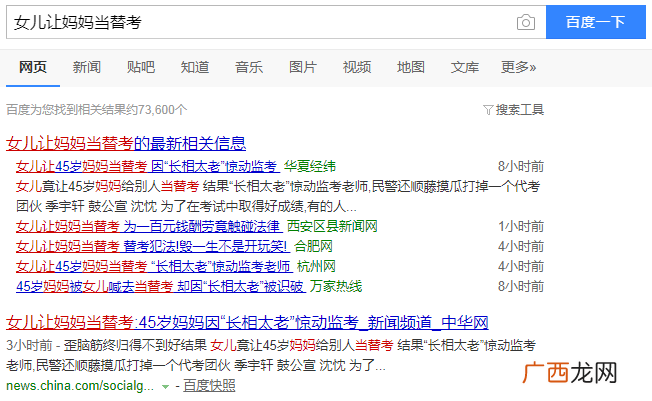Open the 地图 tab

(x=411, y=67)
